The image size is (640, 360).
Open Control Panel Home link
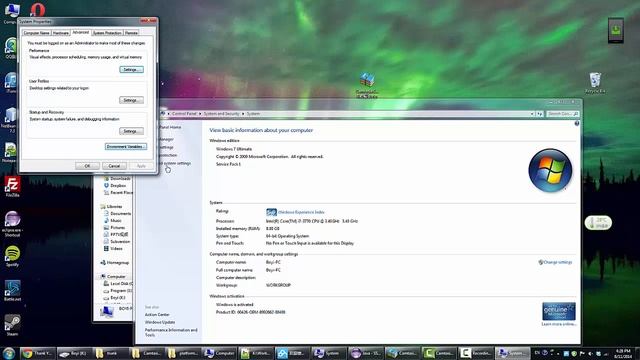click(x=170, y=127)
